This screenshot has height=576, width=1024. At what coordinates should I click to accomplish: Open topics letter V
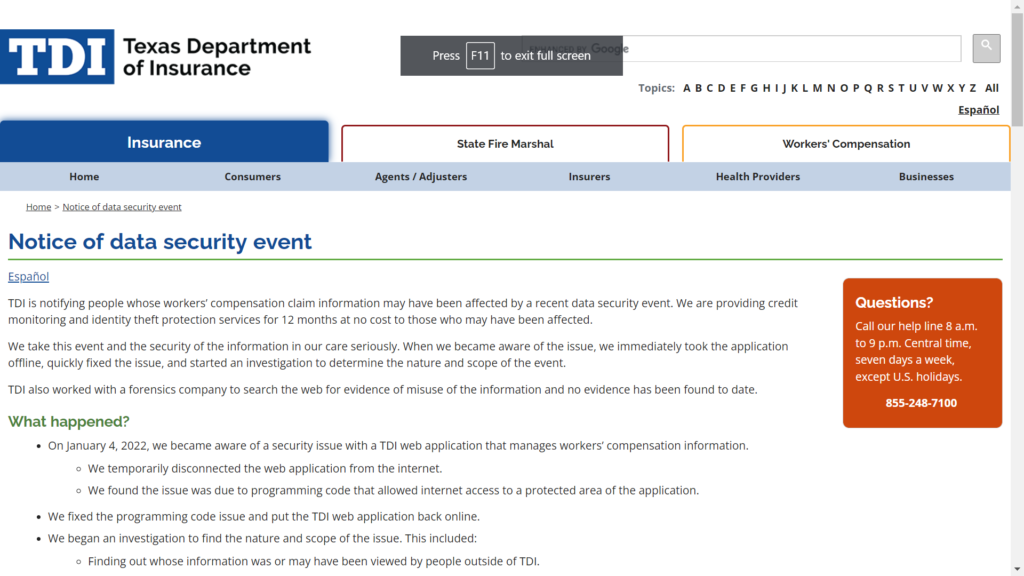925,88
